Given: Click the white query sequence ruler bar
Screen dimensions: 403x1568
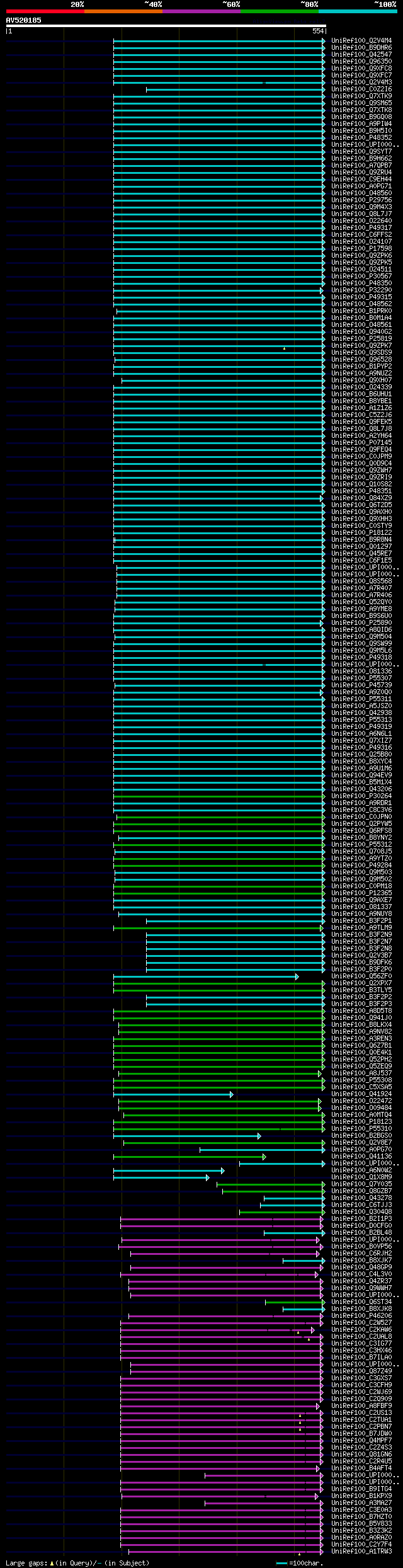Looking at the screenshot, I should pyautogui.click(x=166, y=26).
